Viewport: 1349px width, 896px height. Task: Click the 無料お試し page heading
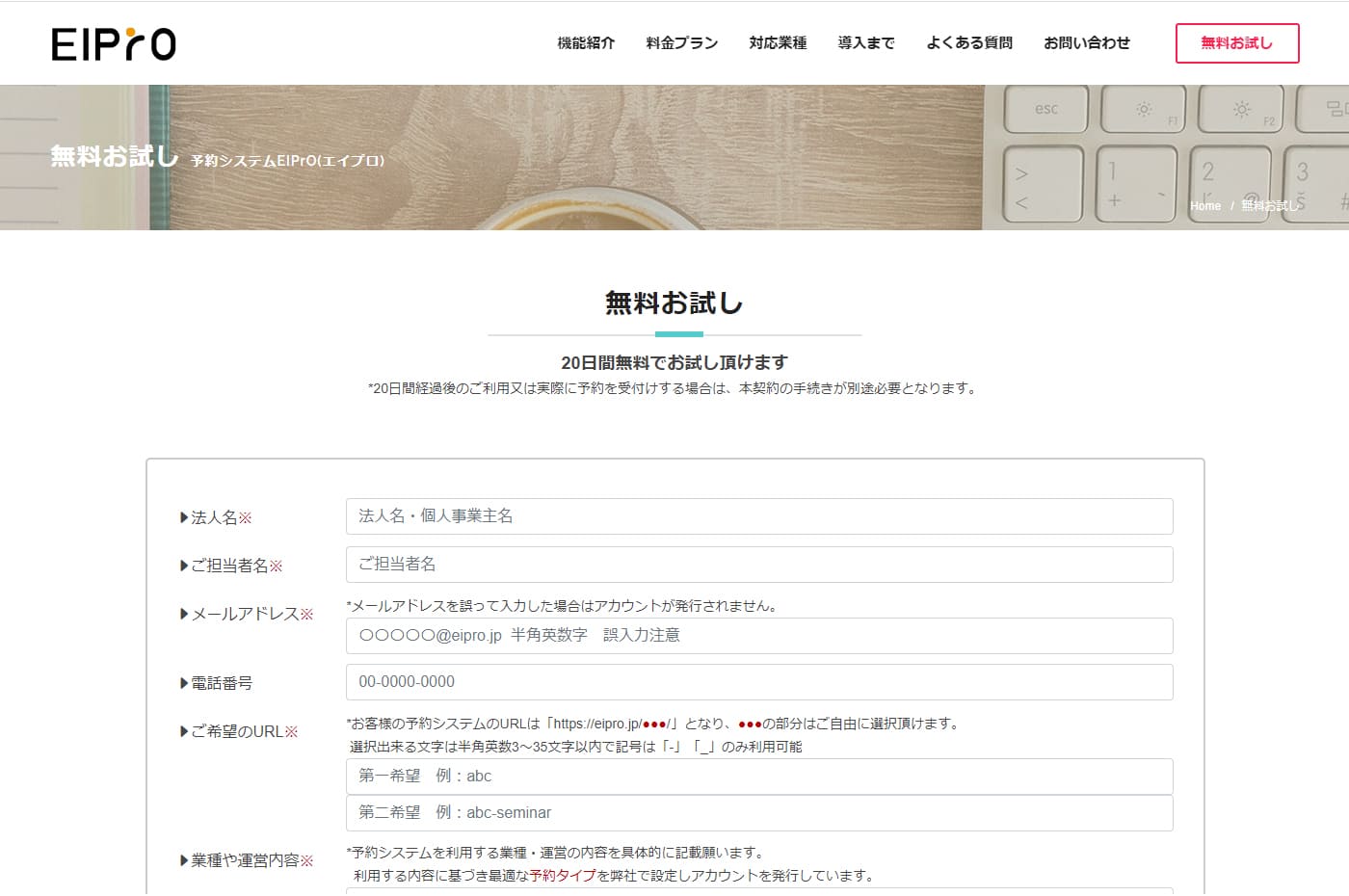(x=674, y=303)
